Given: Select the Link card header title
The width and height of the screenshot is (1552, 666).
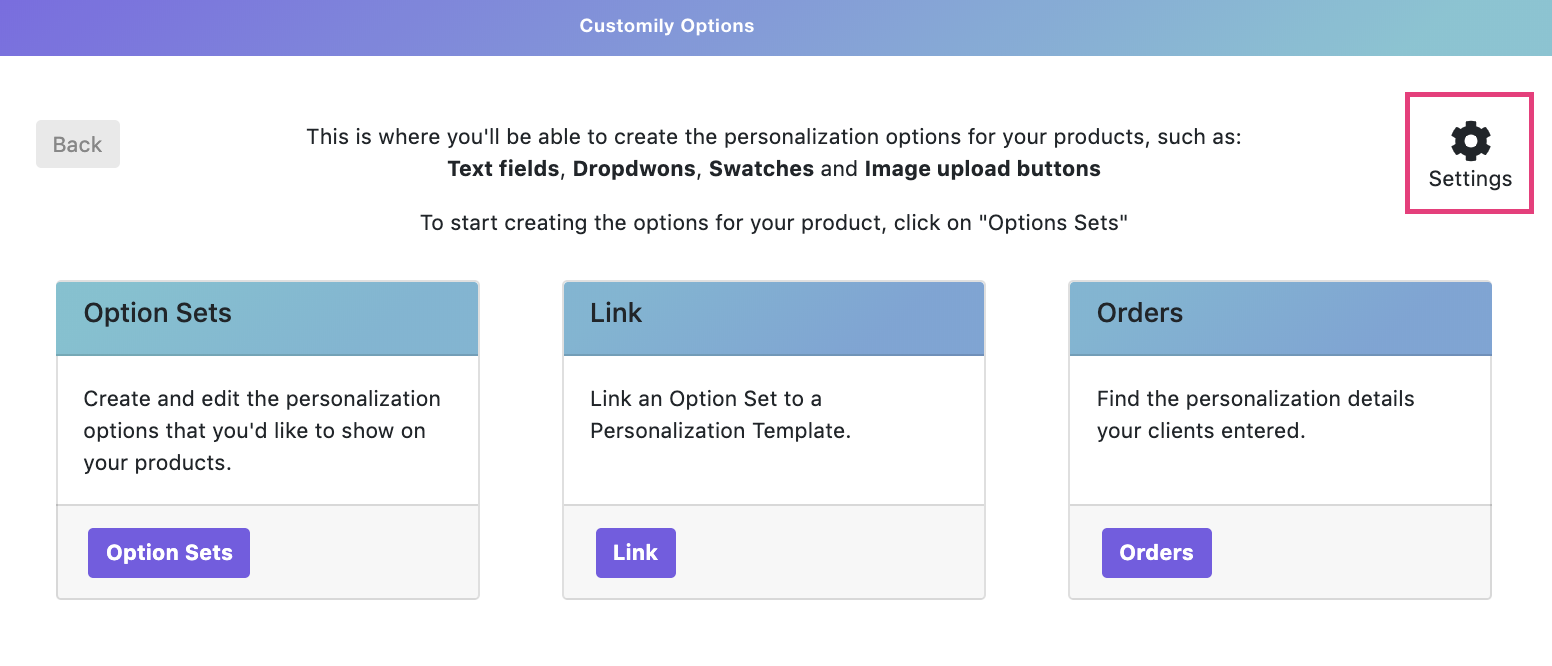Looking at the screenshot, I should (x=616, y=313).
